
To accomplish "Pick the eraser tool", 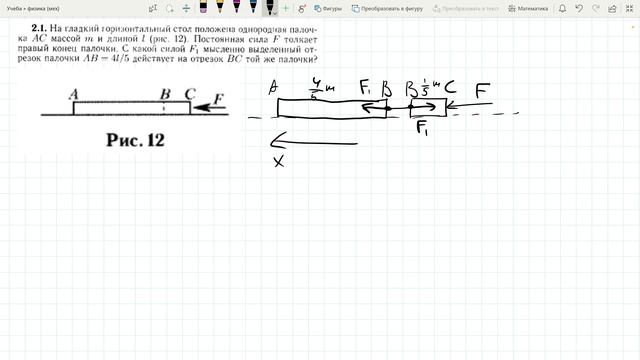I will 203,7.
